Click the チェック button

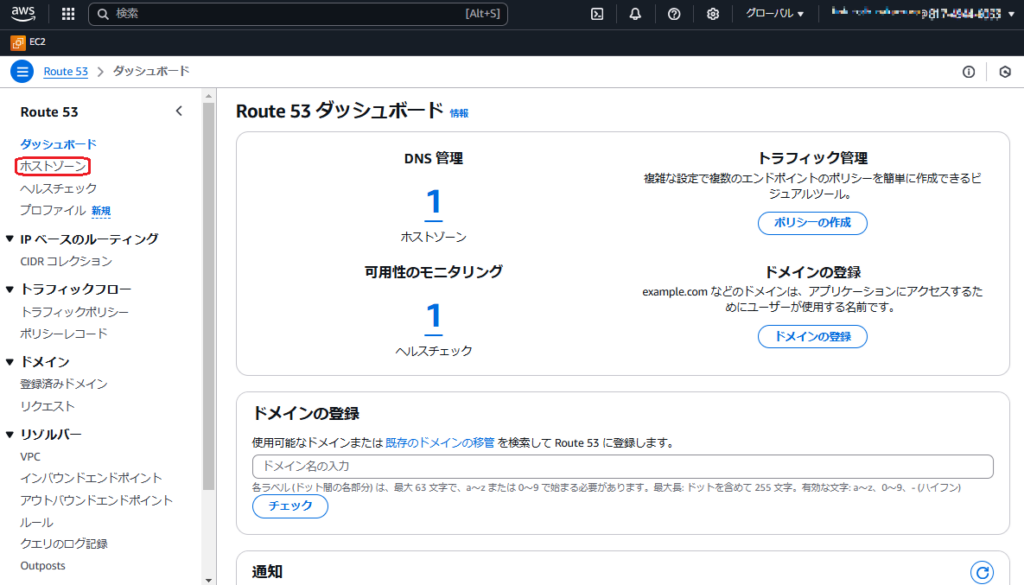(x=290, y=506)
